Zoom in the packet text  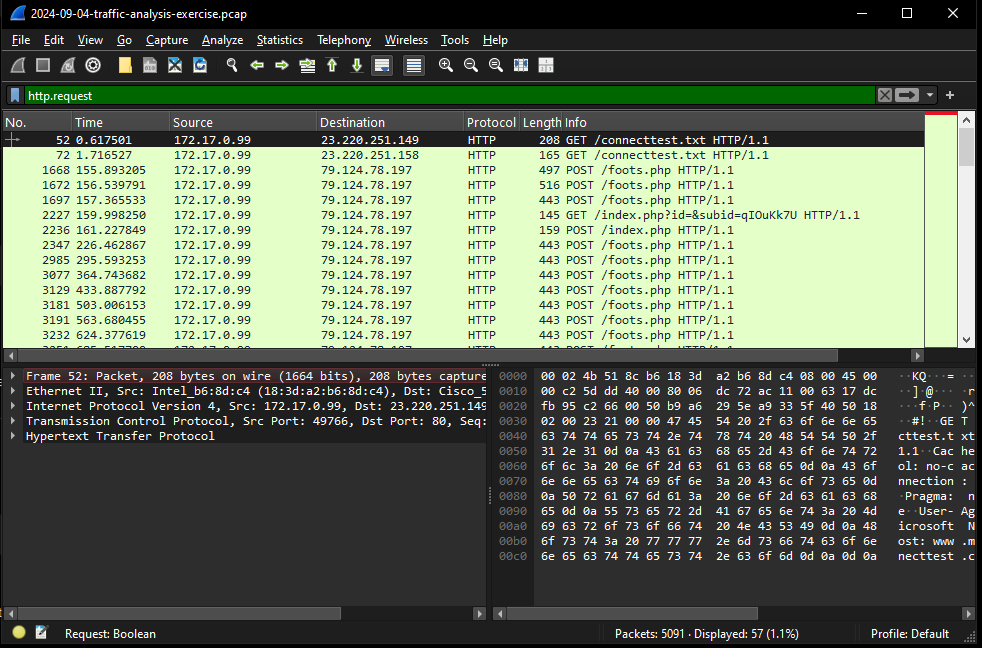[446, 65]
